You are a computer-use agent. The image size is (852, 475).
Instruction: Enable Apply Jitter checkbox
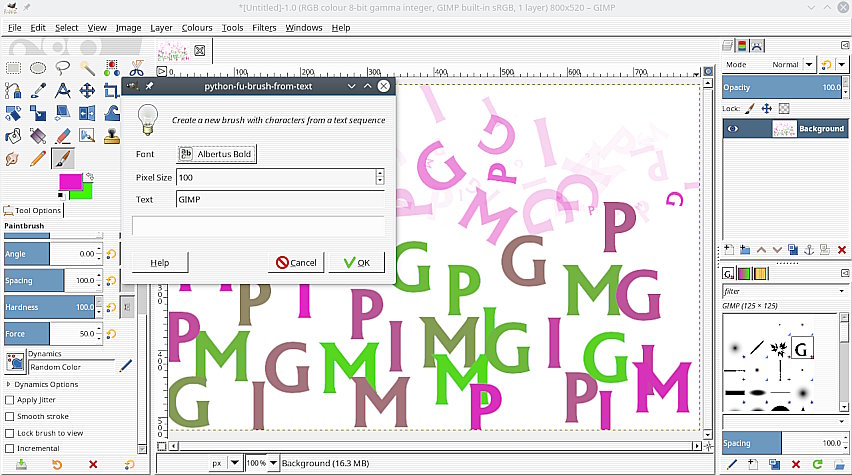9,400
